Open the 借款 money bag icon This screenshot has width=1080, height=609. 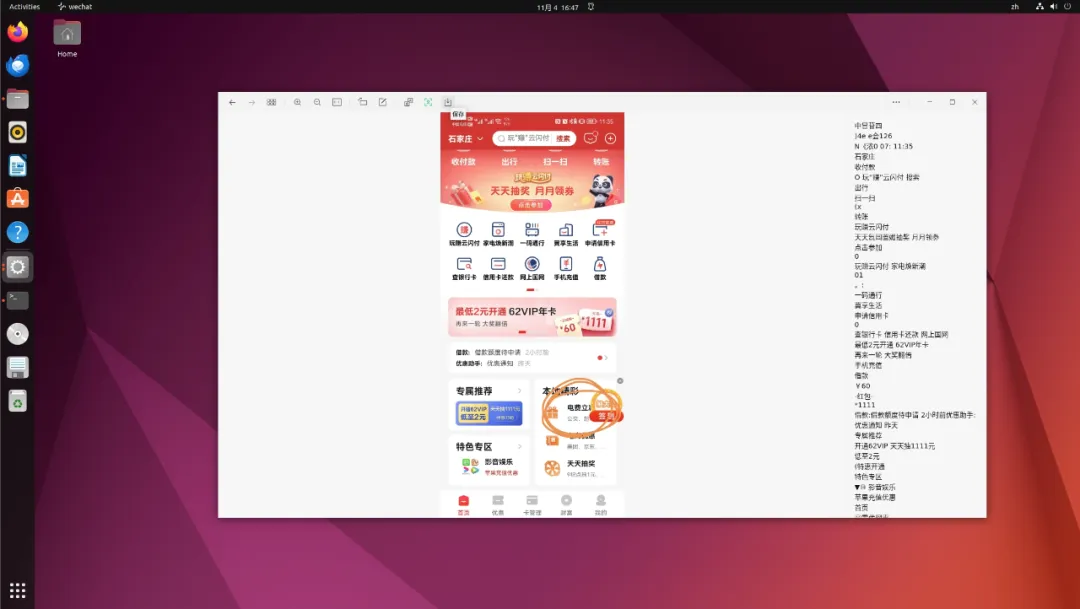(x=600, y=268)
